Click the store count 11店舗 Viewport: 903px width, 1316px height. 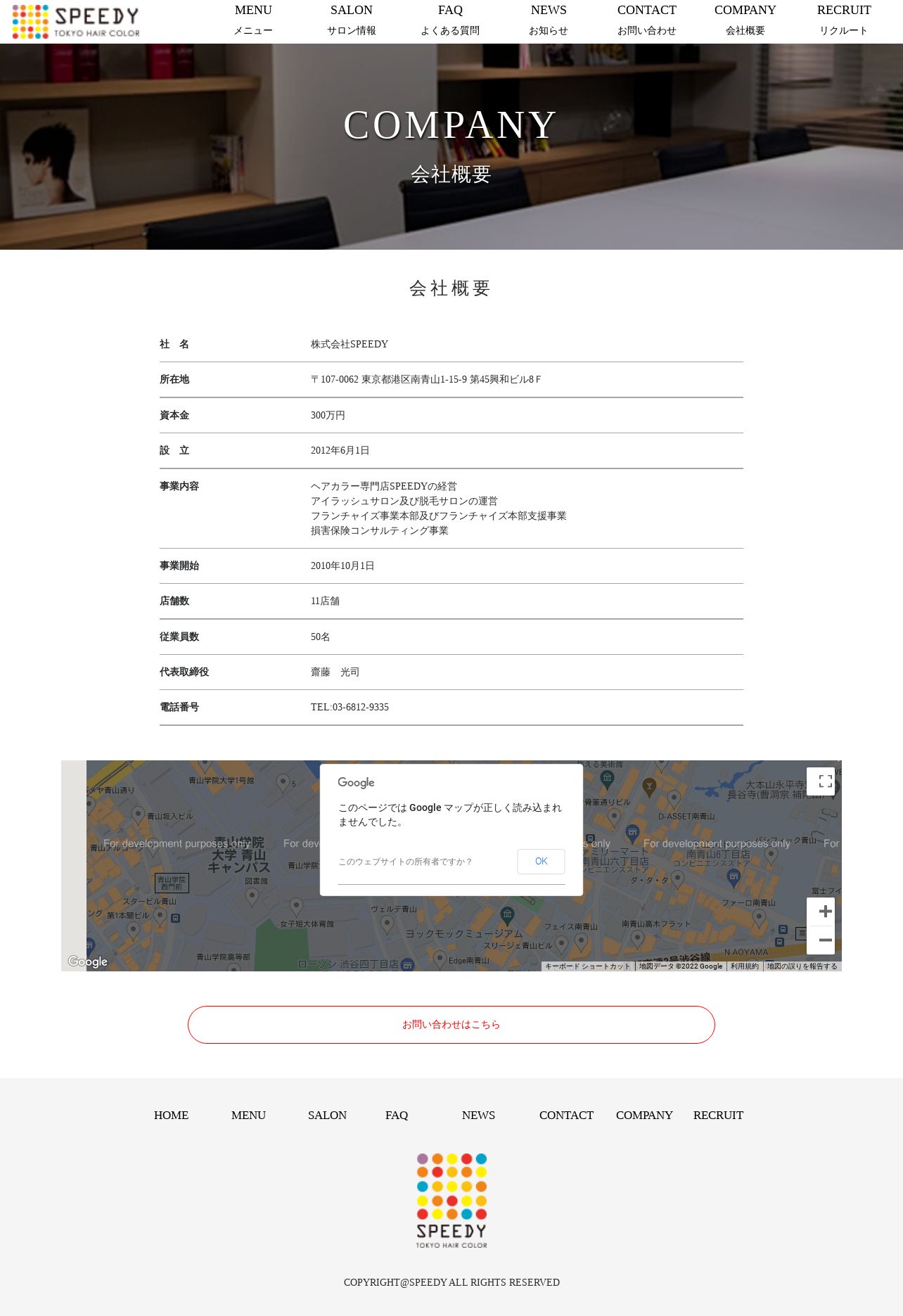pos(325,601)
